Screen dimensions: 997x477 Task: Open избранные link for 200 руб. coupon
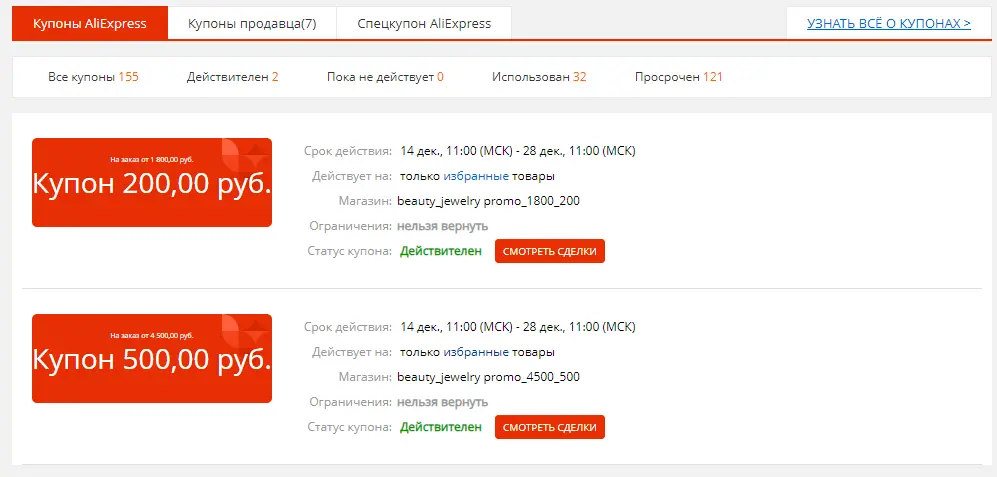coord(476,176)
